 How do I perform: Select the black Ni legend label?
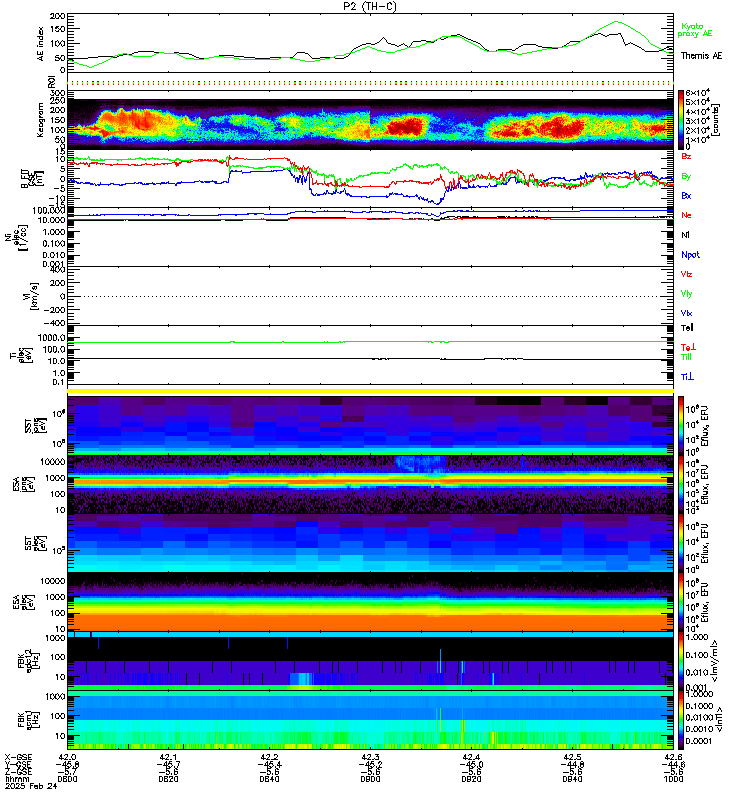pyautogui.click(x=685, y=235)
